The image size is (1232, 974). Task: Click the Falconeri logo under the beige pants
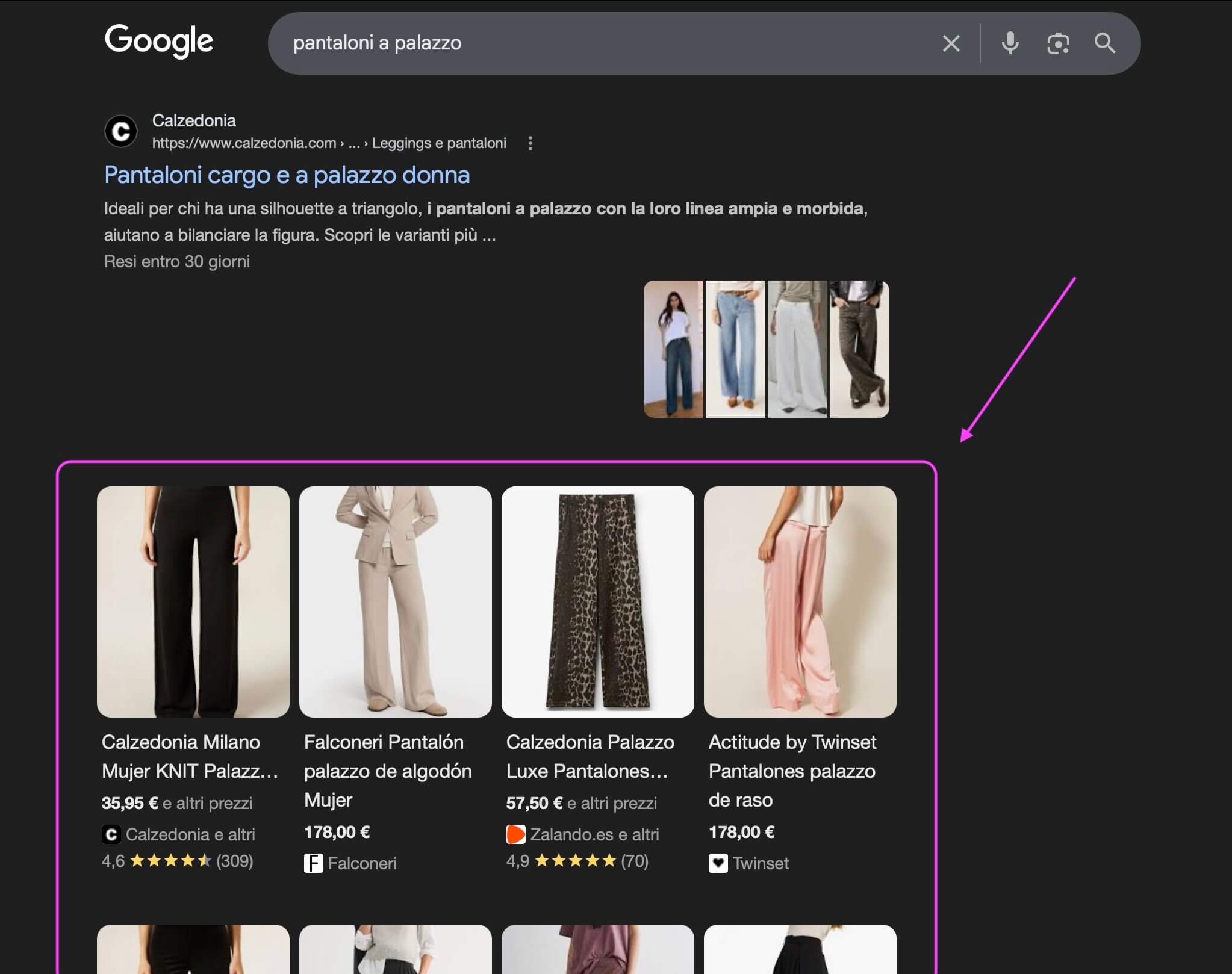click(313, 863)
